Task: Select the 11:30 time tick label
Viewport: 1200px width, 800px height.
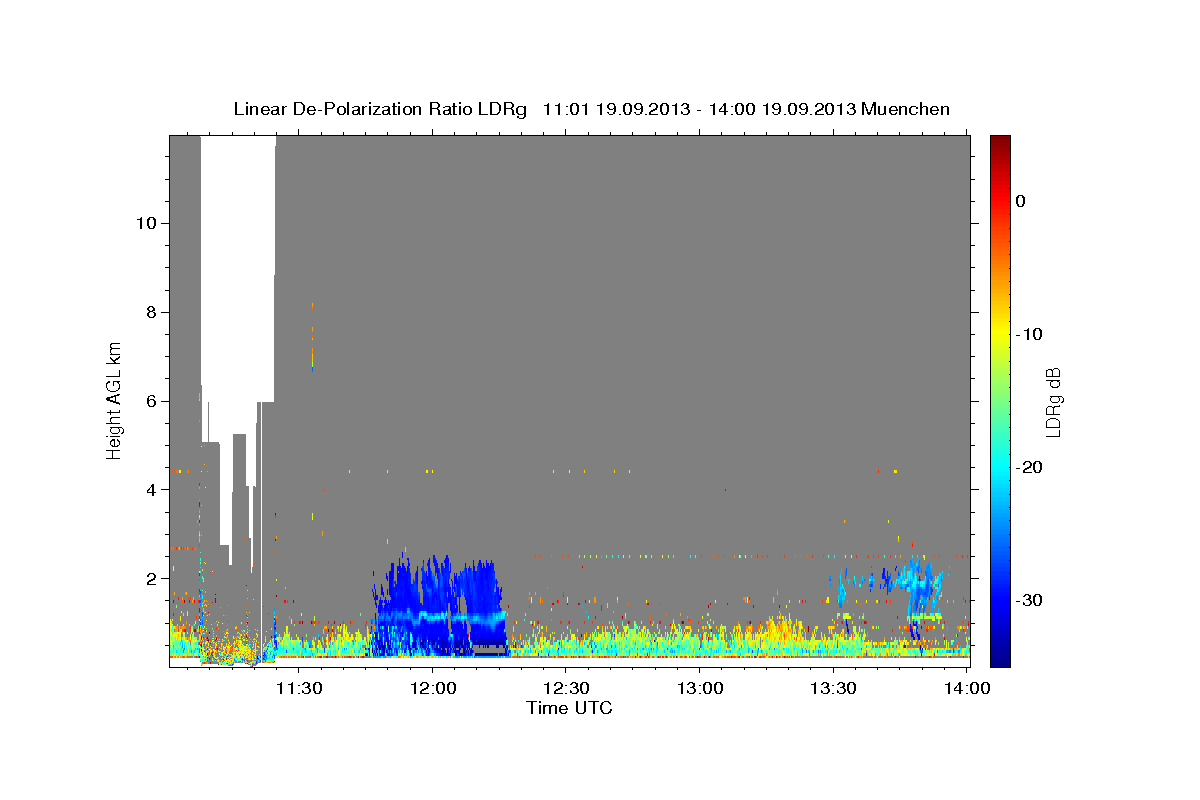Action: coord(298,688)
